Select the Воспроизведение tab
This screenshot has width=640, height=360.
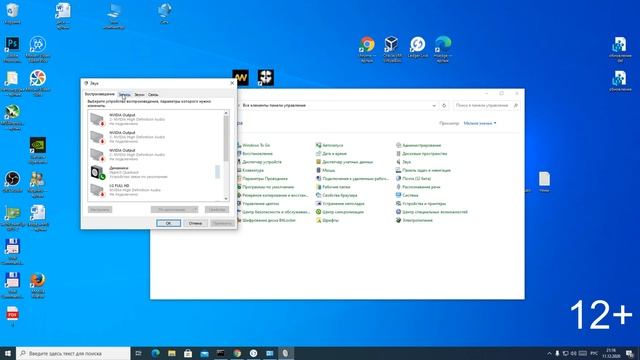(x=100, y=94)
